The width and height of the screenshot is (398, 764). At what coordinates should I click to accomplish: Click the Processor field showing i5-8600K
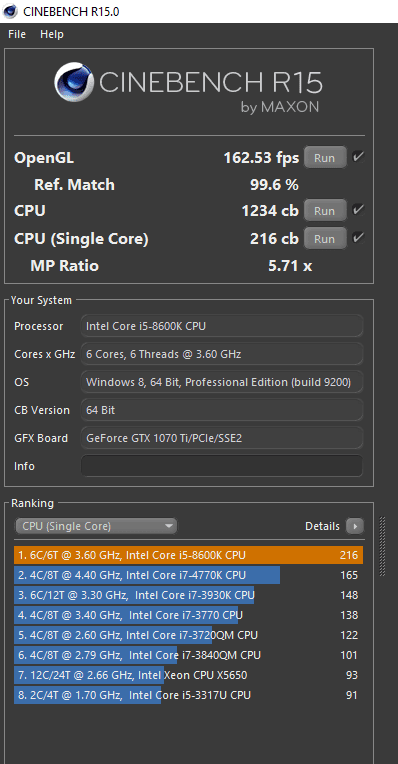click(x=222, y=326)
